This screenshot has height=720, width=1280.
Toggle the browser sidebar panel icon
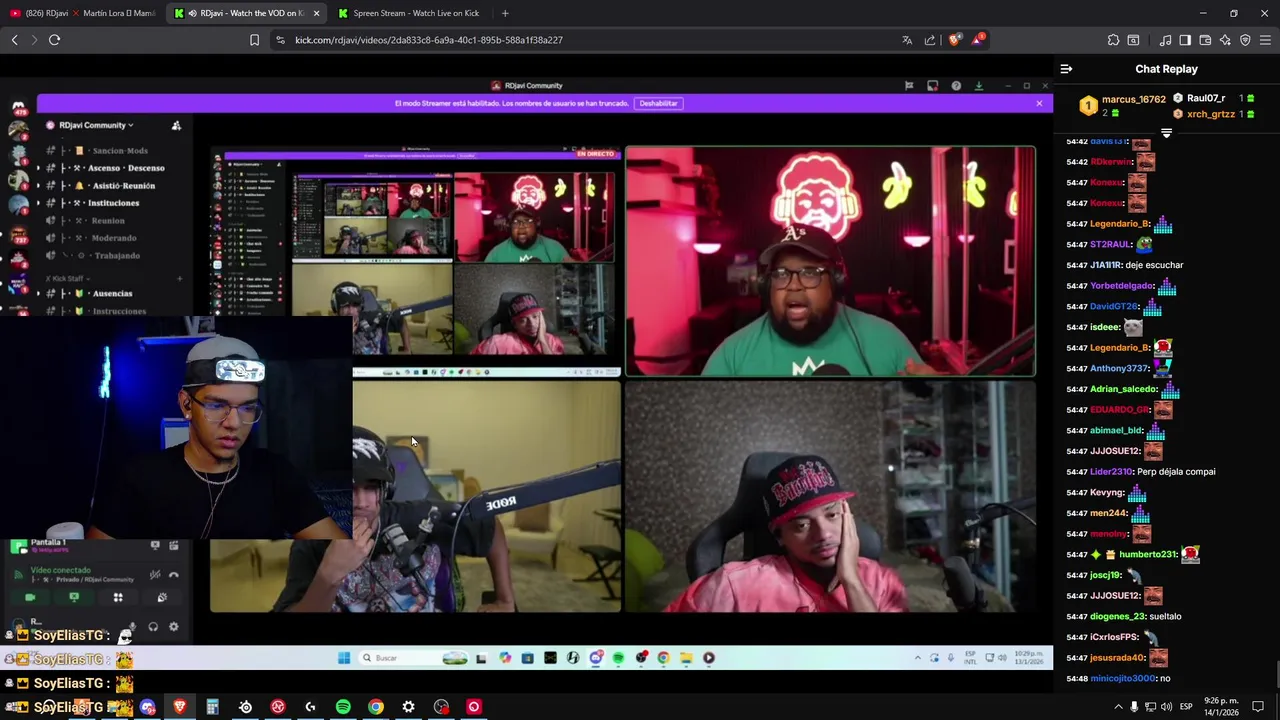[x=1185, y=40]
